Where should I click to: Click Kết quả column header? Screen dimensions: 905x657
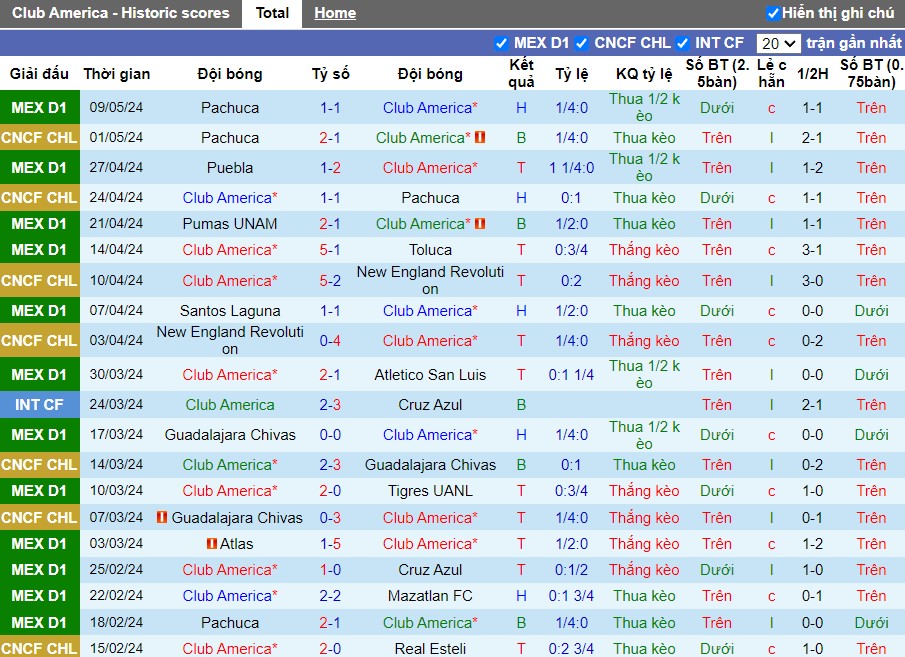tap(521, 73)
